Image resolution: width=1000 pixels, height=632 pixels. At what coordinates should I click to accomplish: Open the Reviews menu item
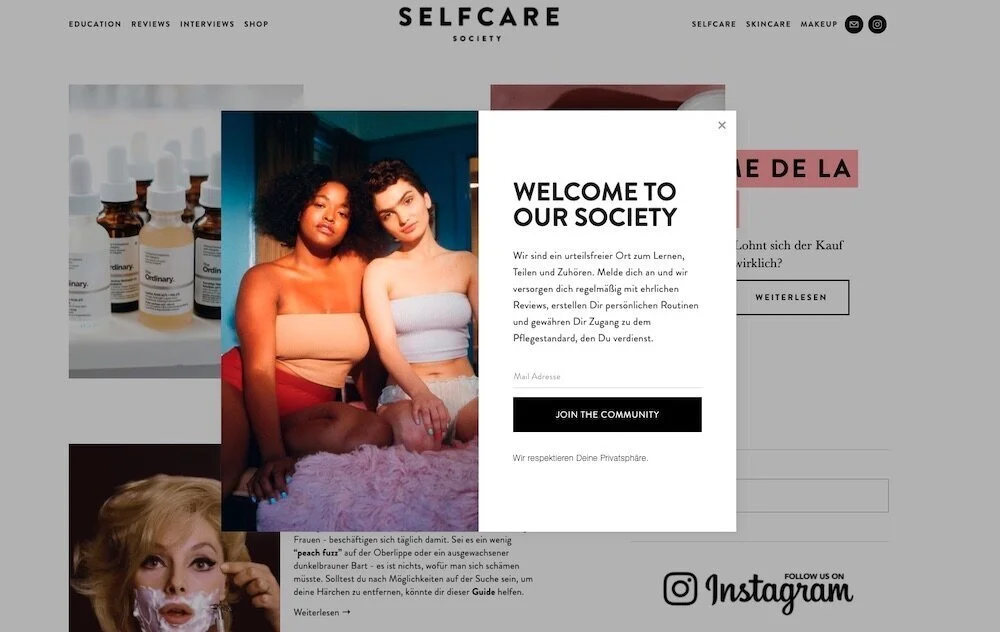[151, 24]
